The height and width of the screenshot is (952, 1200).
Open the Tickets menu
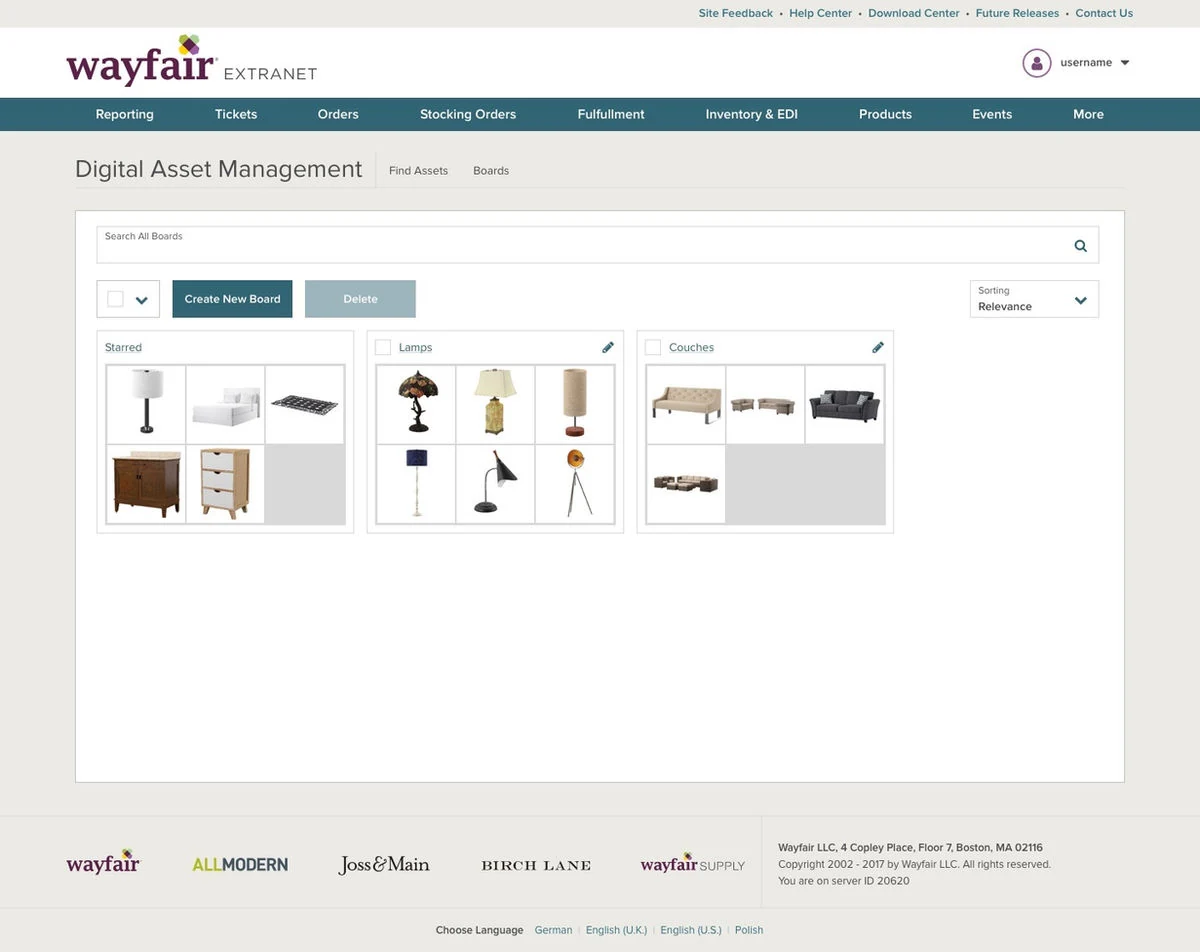tap(236, 114)
